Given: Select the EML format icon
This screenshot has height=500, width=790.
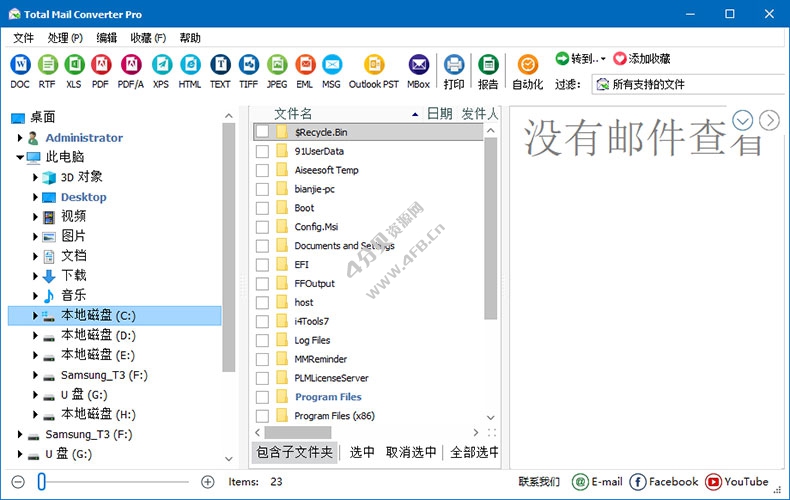Looking at the screenshot, I should (305, 65).
